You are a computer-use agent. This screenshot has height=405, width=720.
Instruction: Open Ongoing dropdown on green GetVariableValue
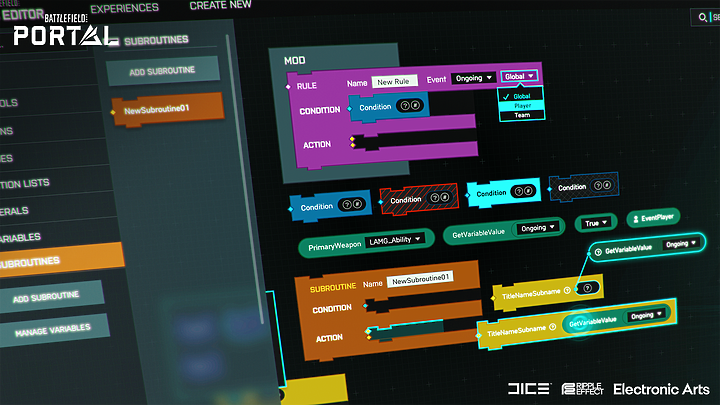[537, 228]
